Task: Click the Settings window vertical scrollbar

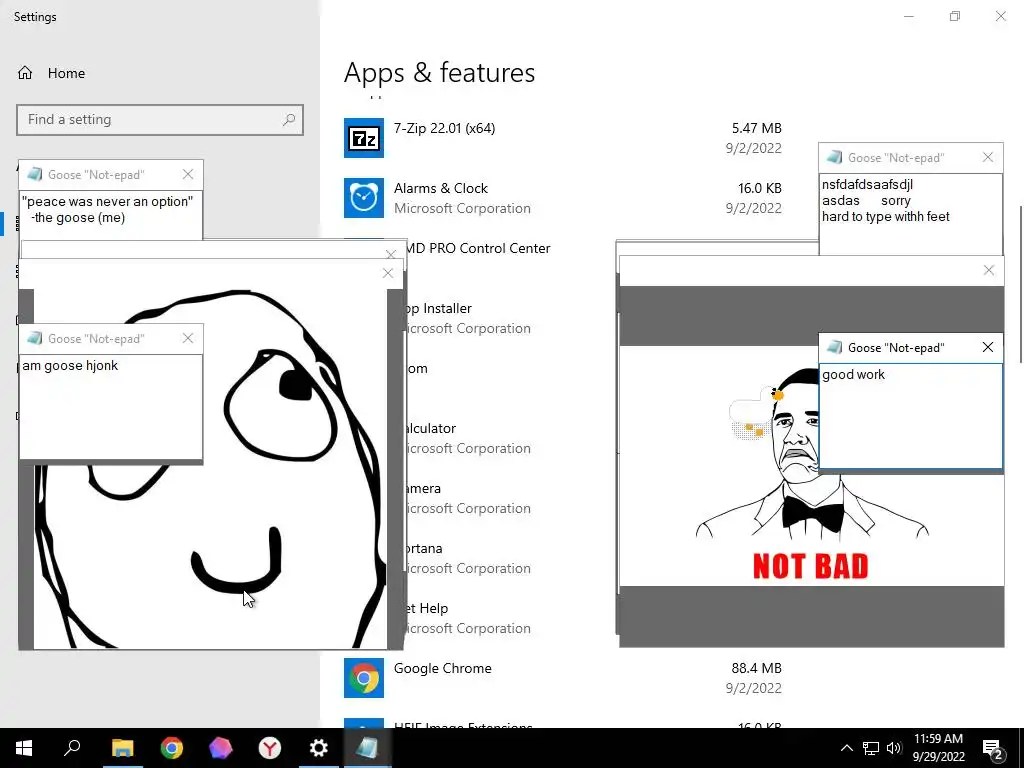Action: click(x=1020, y=284)
